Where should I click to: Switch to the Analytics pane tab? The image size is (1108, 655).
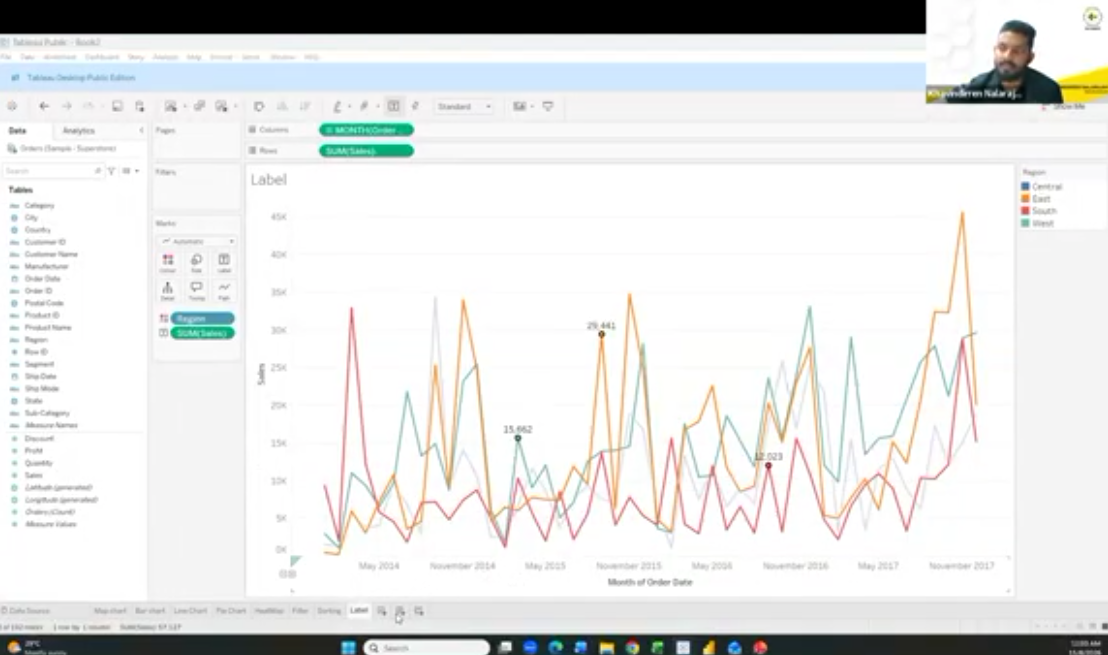pyautogui.click(x=78, y=131)
